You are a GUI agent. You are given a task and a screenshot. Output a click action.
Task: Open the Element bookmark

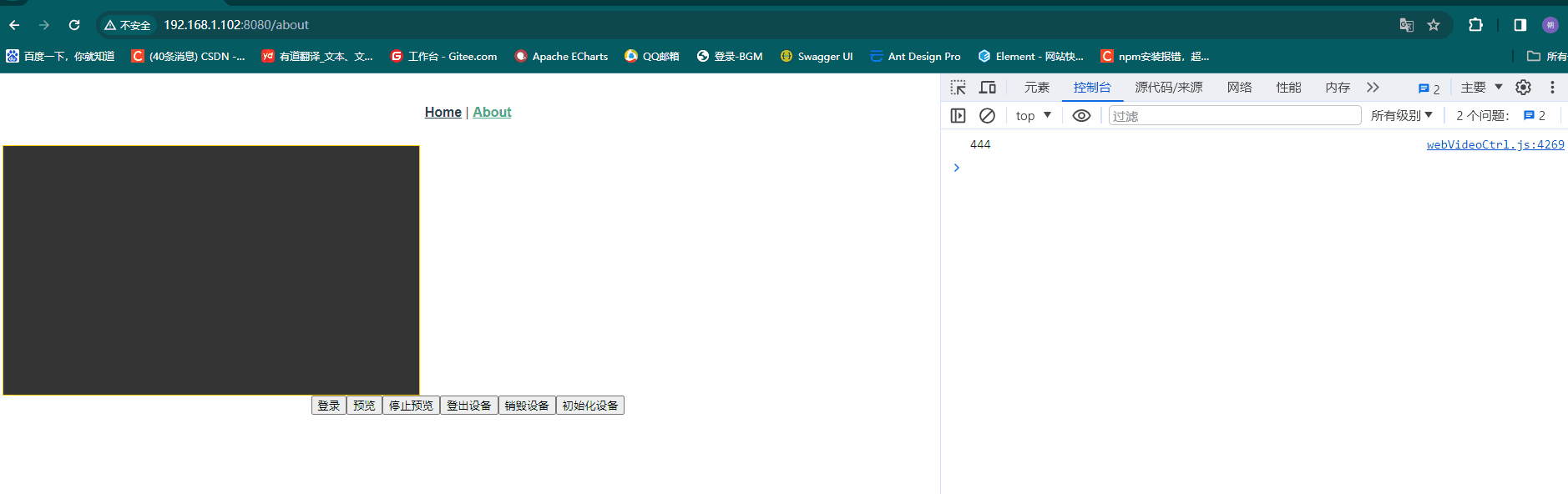click(1031, 56)
